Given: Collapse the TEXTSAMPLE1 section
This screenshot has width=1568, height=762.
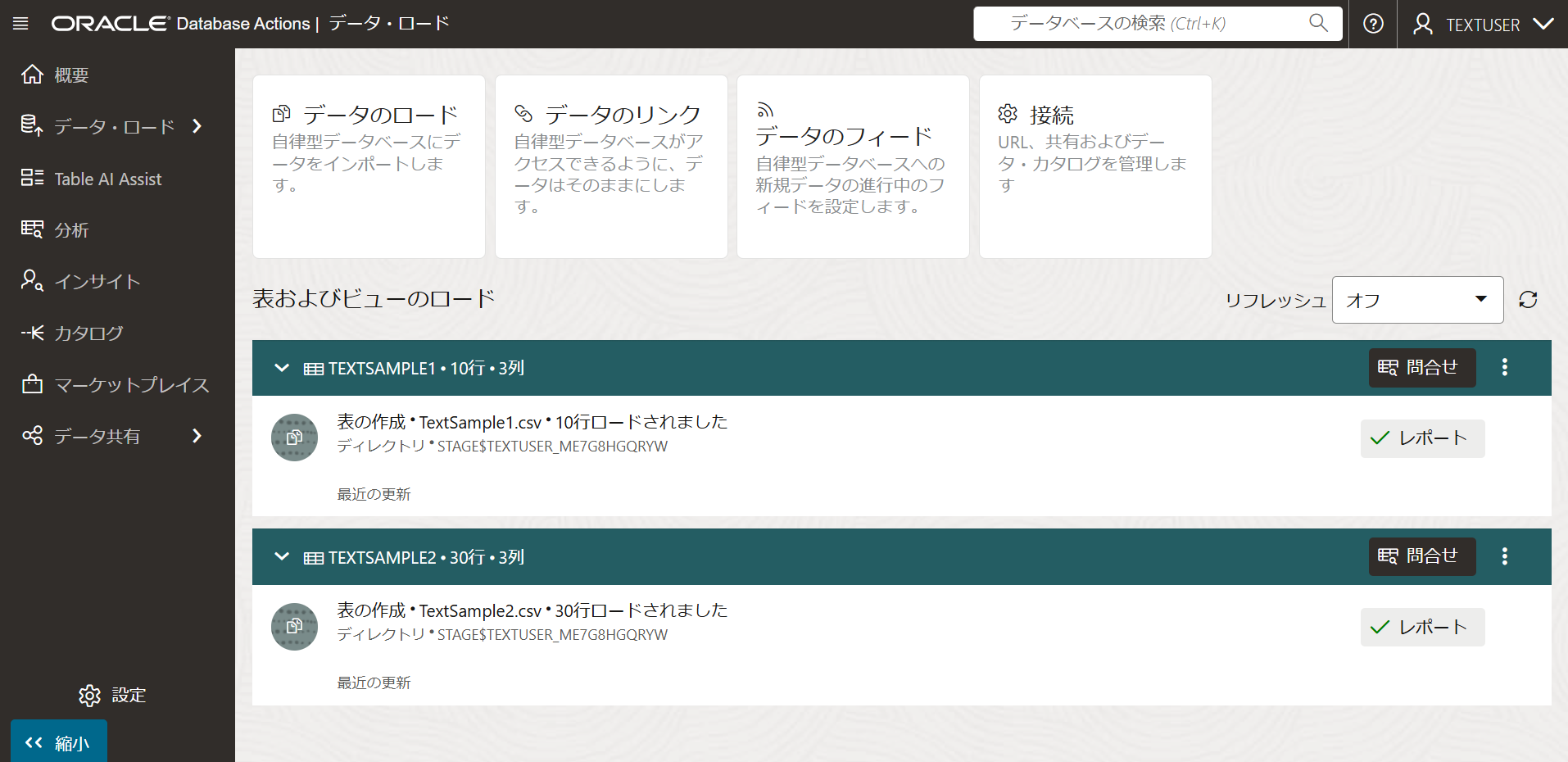Looking at the screenshot, I should pyautogui.click(x=282, y=367).
